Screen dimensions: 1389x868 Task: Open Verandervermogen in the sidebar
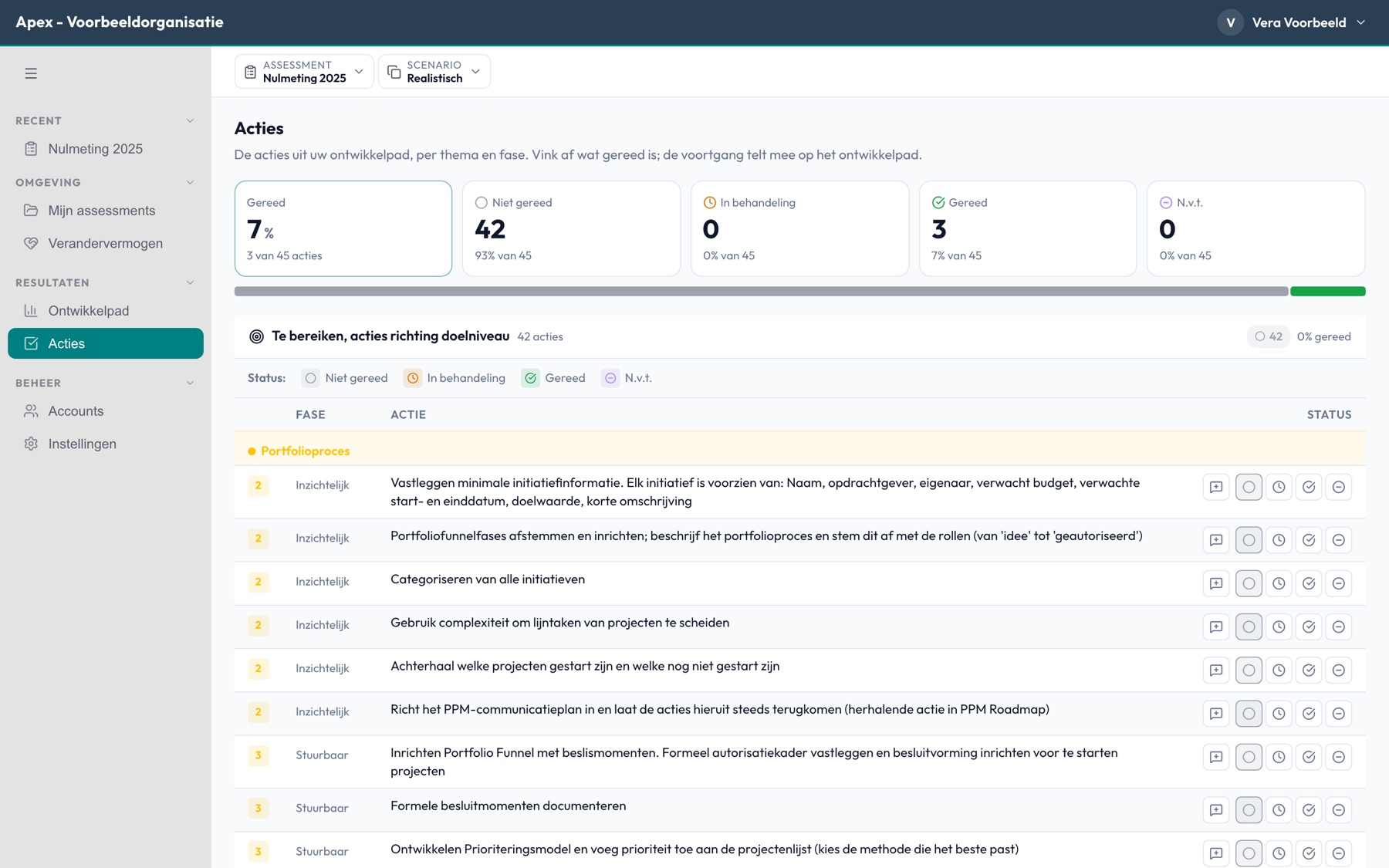(106, 243)
